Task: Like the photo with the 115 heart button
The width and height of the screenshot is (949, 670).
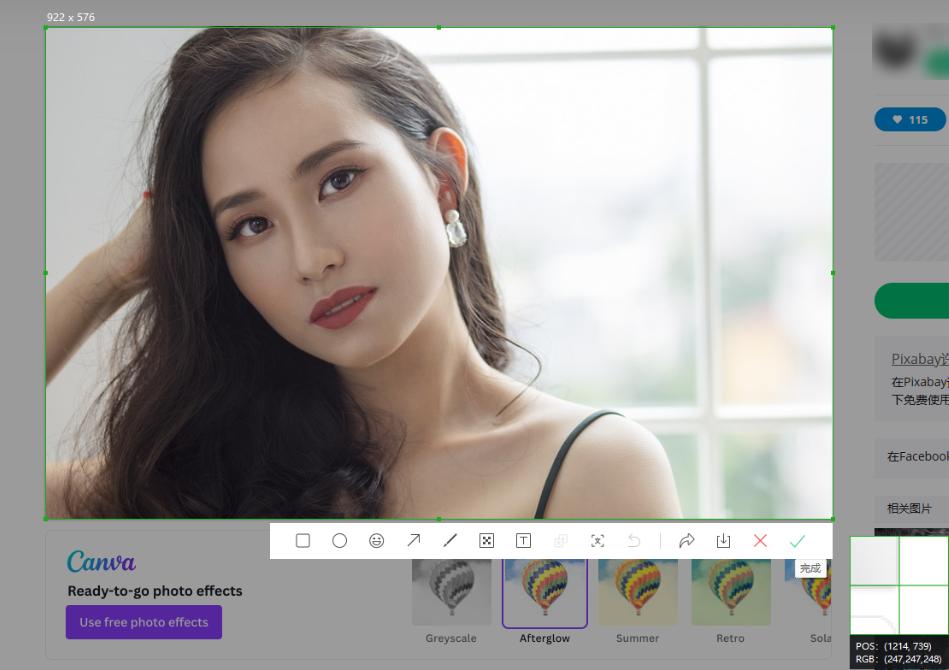Action: point(910,120)
